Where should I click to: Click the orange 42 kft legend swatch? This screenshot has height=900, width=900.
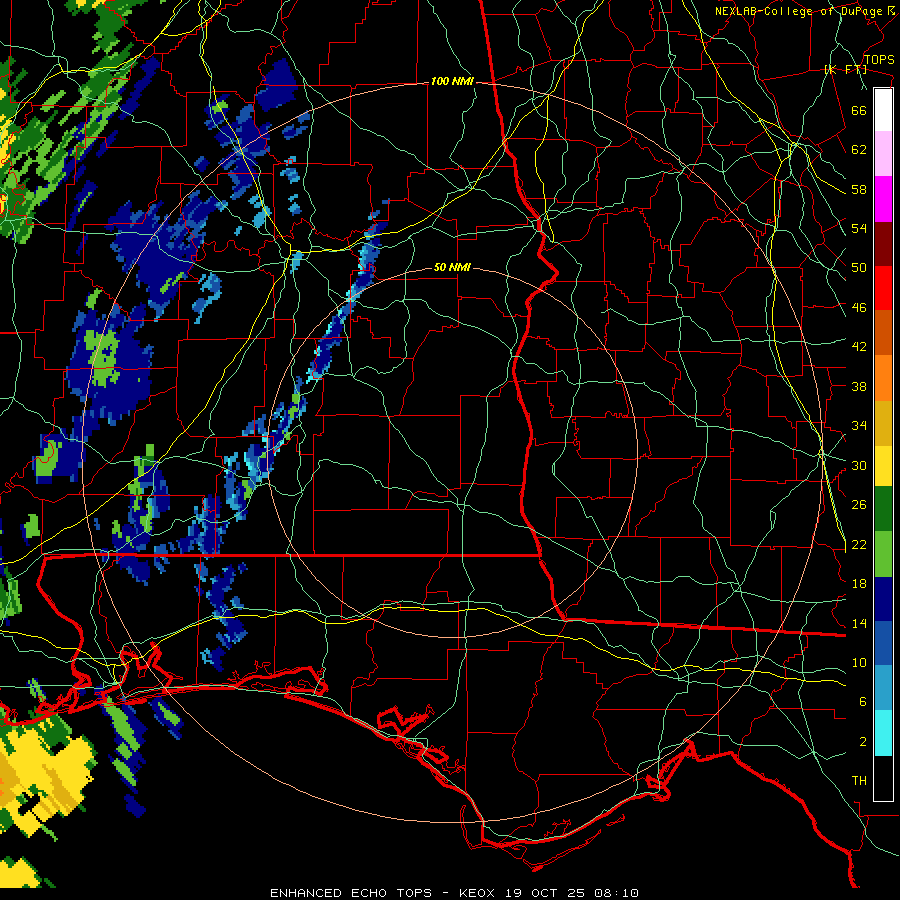(883, 378)
